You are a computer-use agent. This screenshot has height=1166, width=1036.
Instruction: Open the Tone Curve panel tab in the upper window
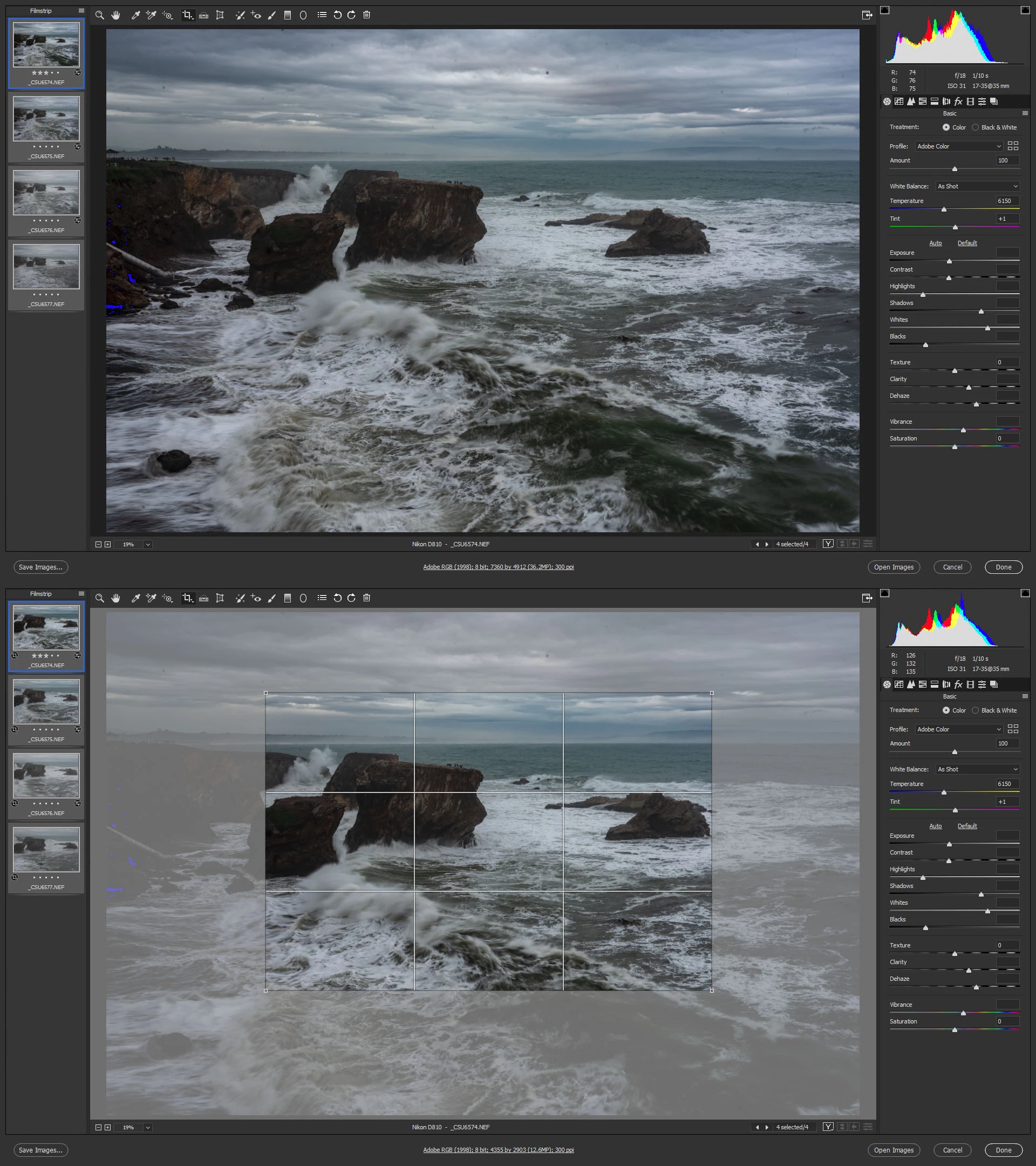coord(898,101)
